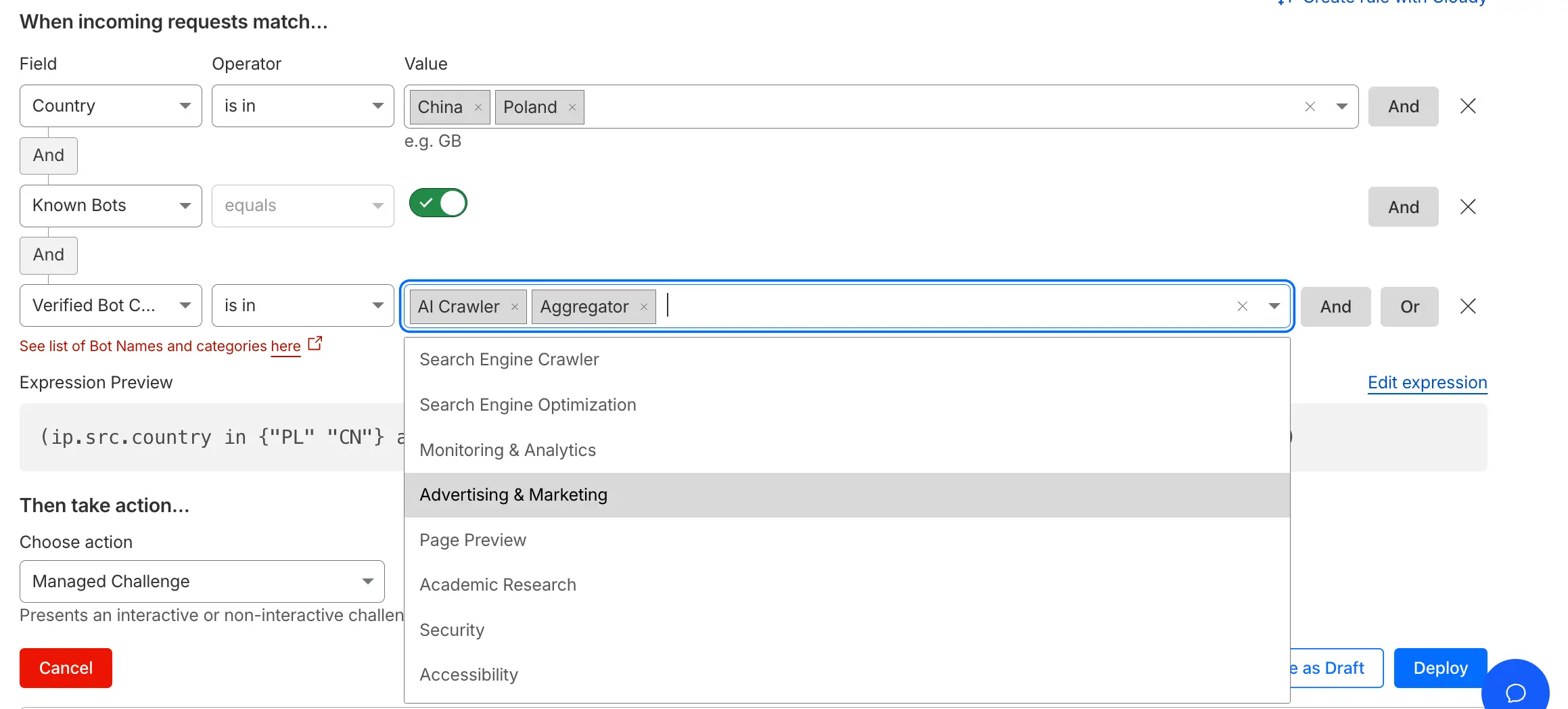Open the Edit expression link

coord(1427,383)
